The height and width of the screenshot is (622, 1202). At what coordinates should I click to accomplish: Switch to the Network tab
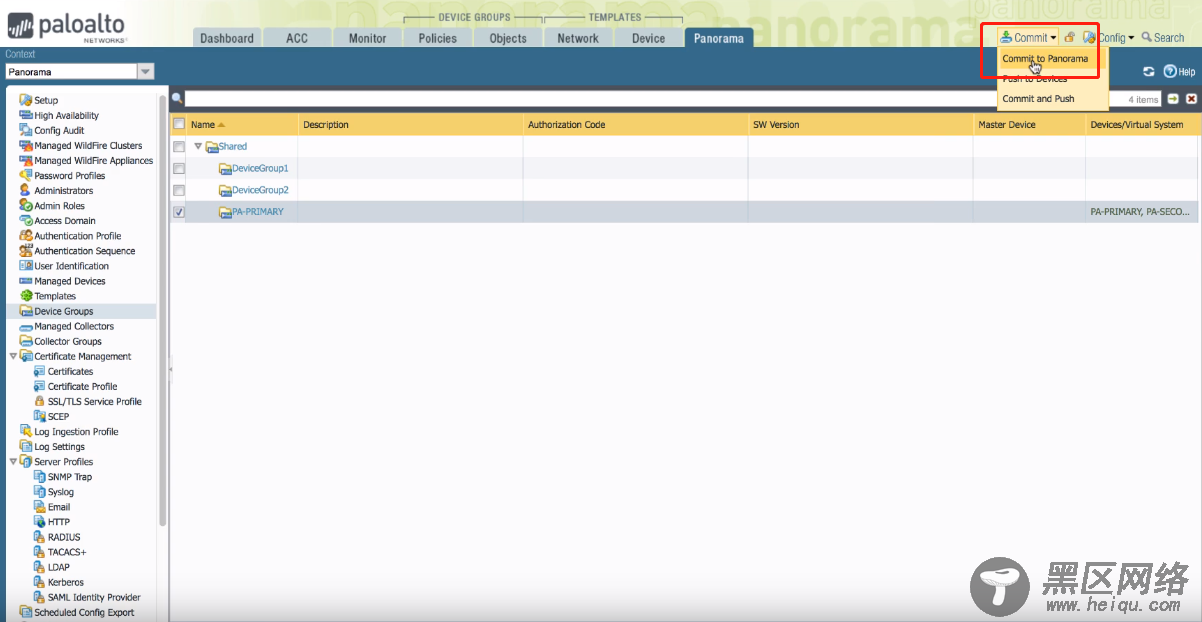click(x=578, y=38)
